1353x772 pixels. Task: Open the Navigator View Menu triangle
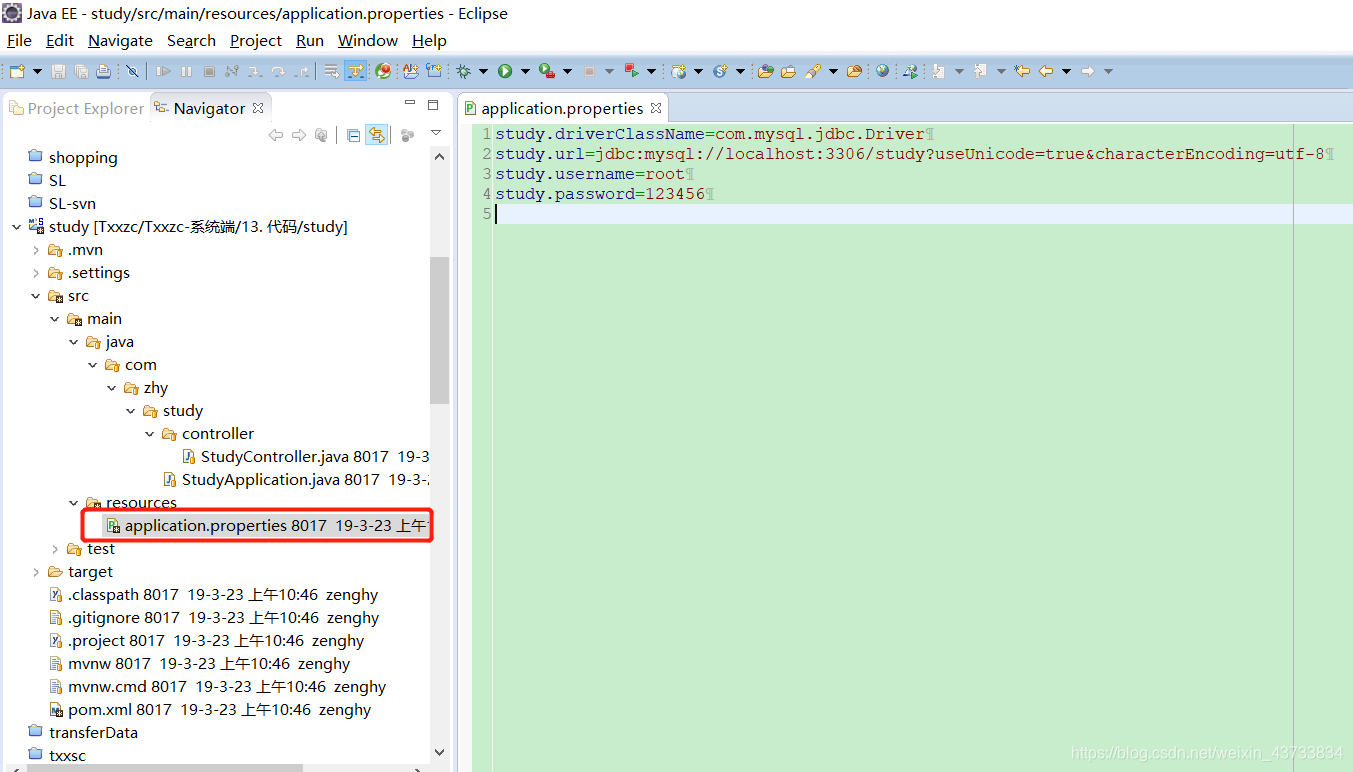click(x=435, y=133)
